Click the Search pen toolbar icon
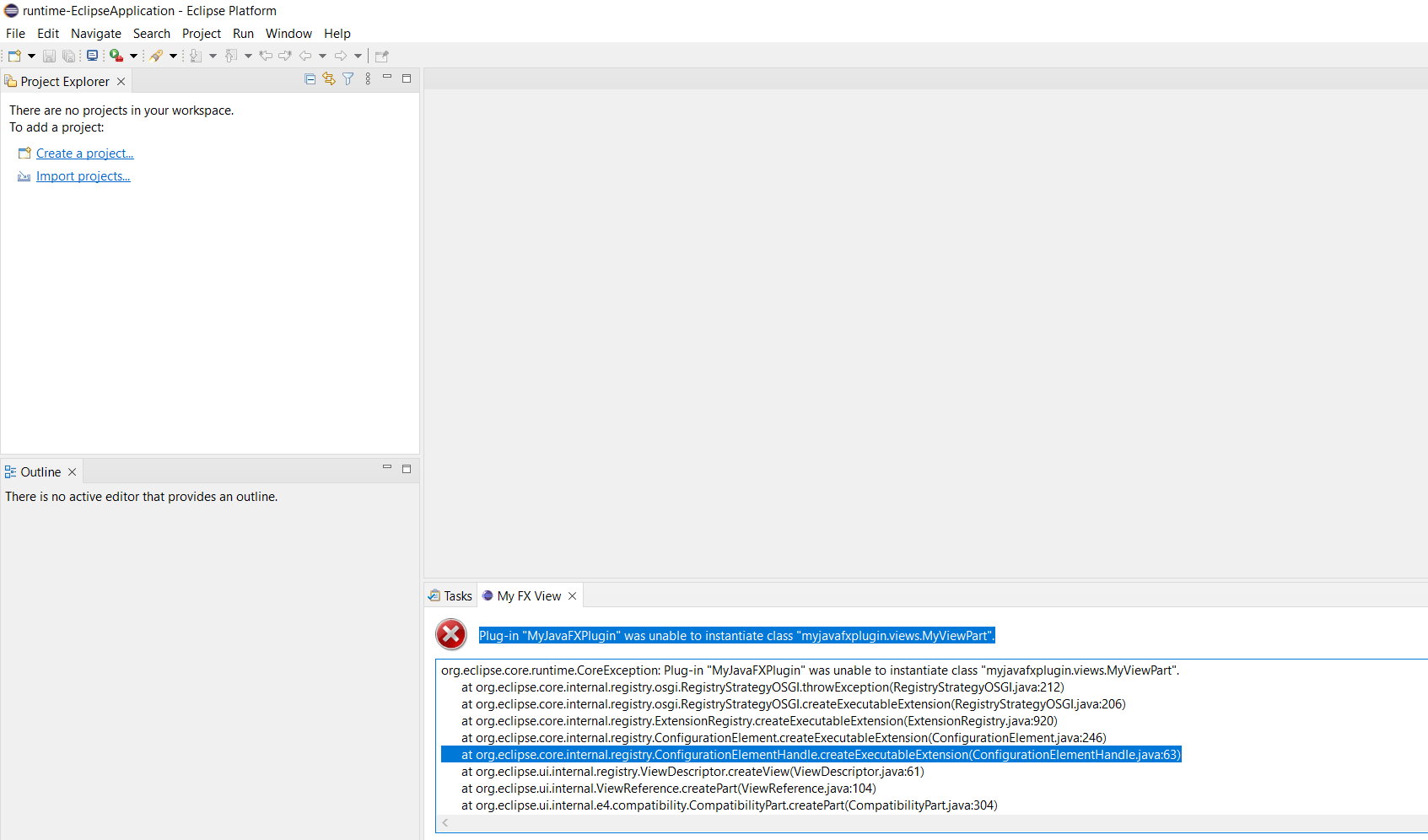 pos(156,56)
